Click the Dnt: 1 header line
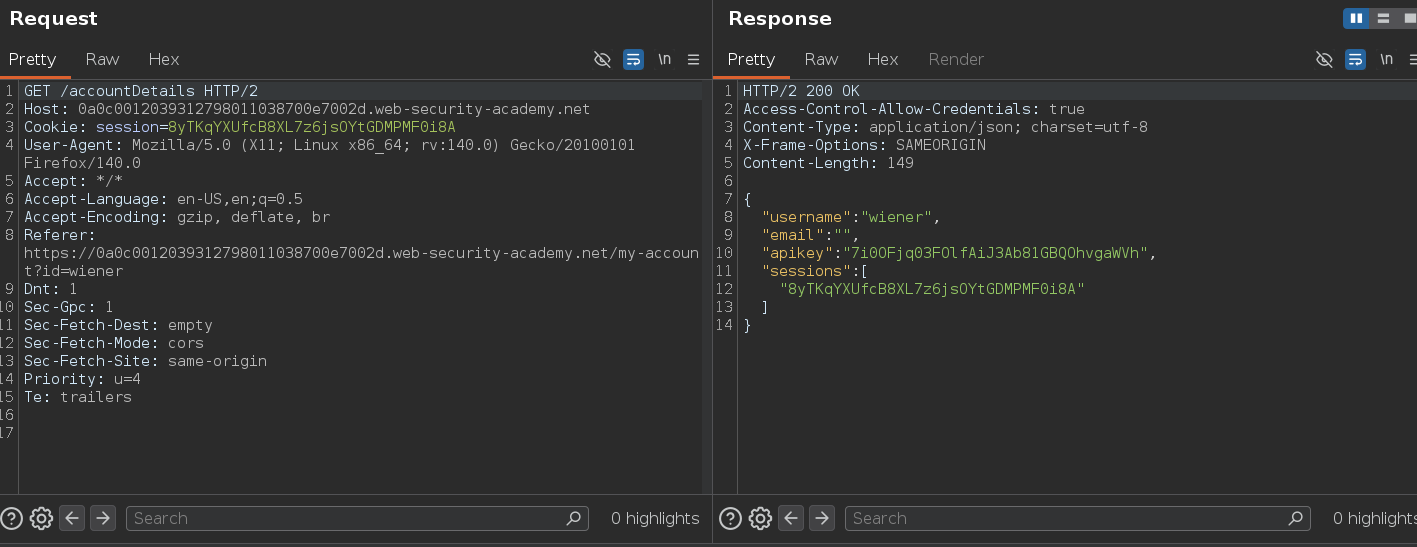Screen dimensions: 1417x547 pyautogui.click(x=51, y=289)
